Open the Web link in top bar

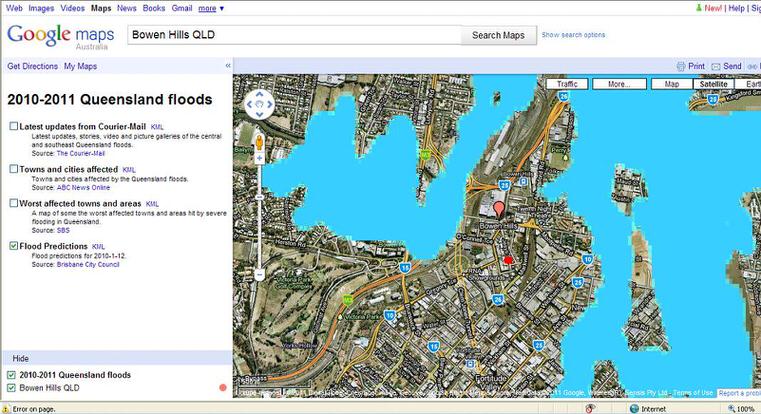pyautogui.click(x=14, y=8)
